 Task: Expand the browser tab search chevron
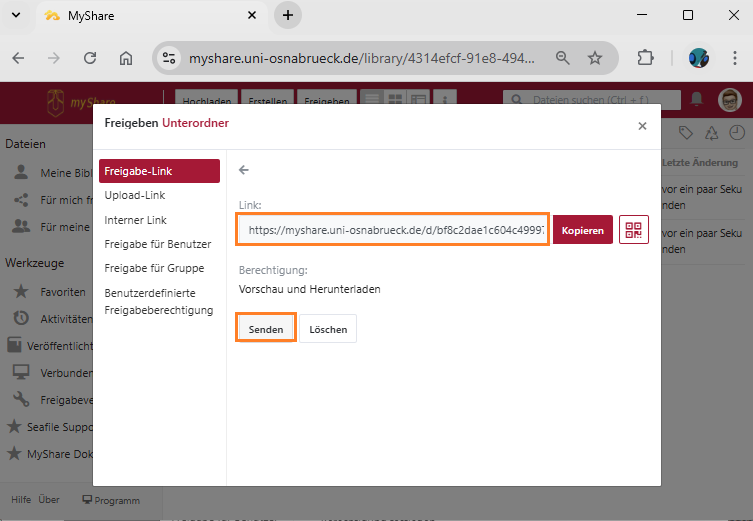[16, 15]
